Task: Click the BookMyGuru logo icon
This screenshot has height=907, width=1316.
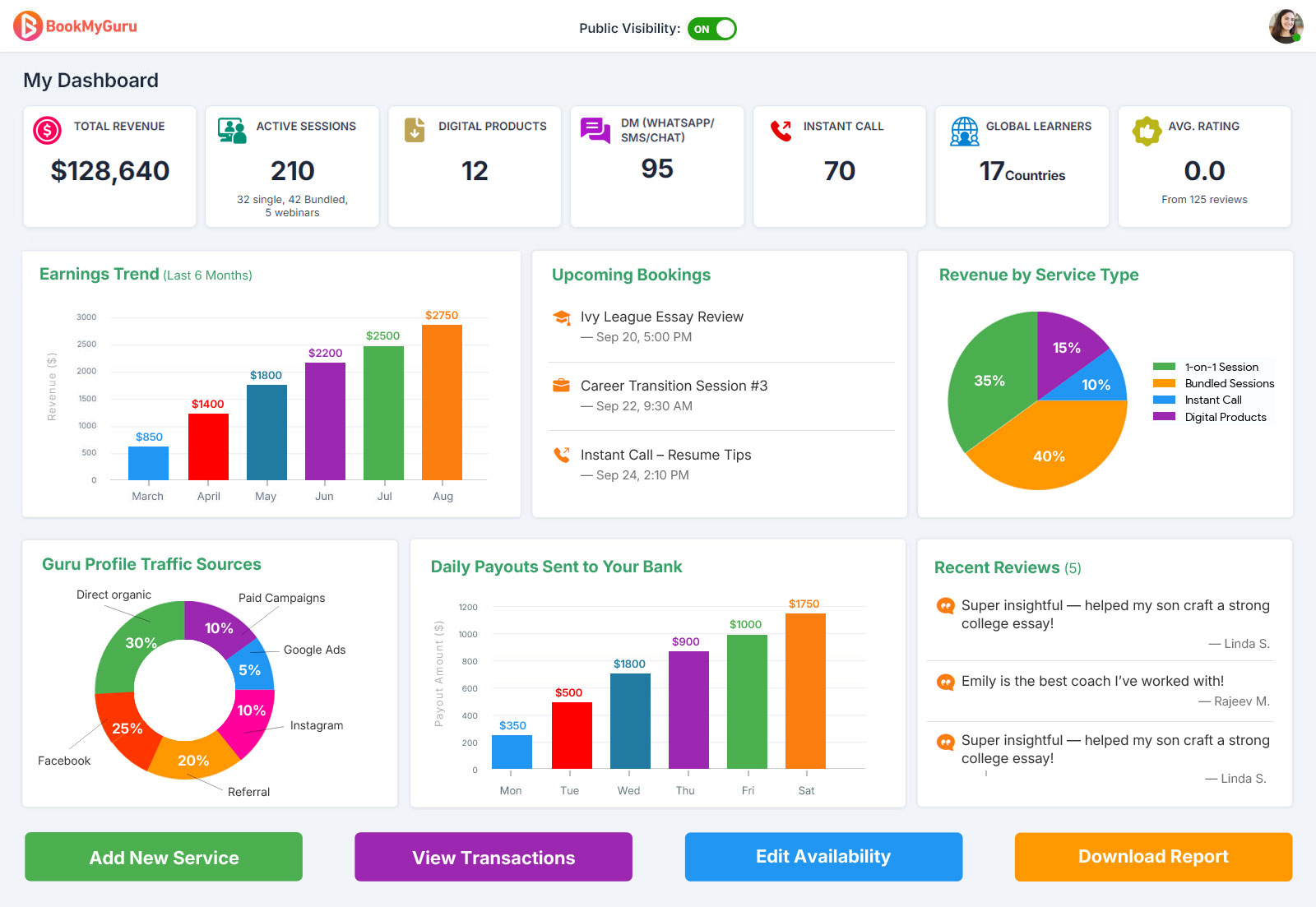Action: pyautogui.click(x=28, y=26)
